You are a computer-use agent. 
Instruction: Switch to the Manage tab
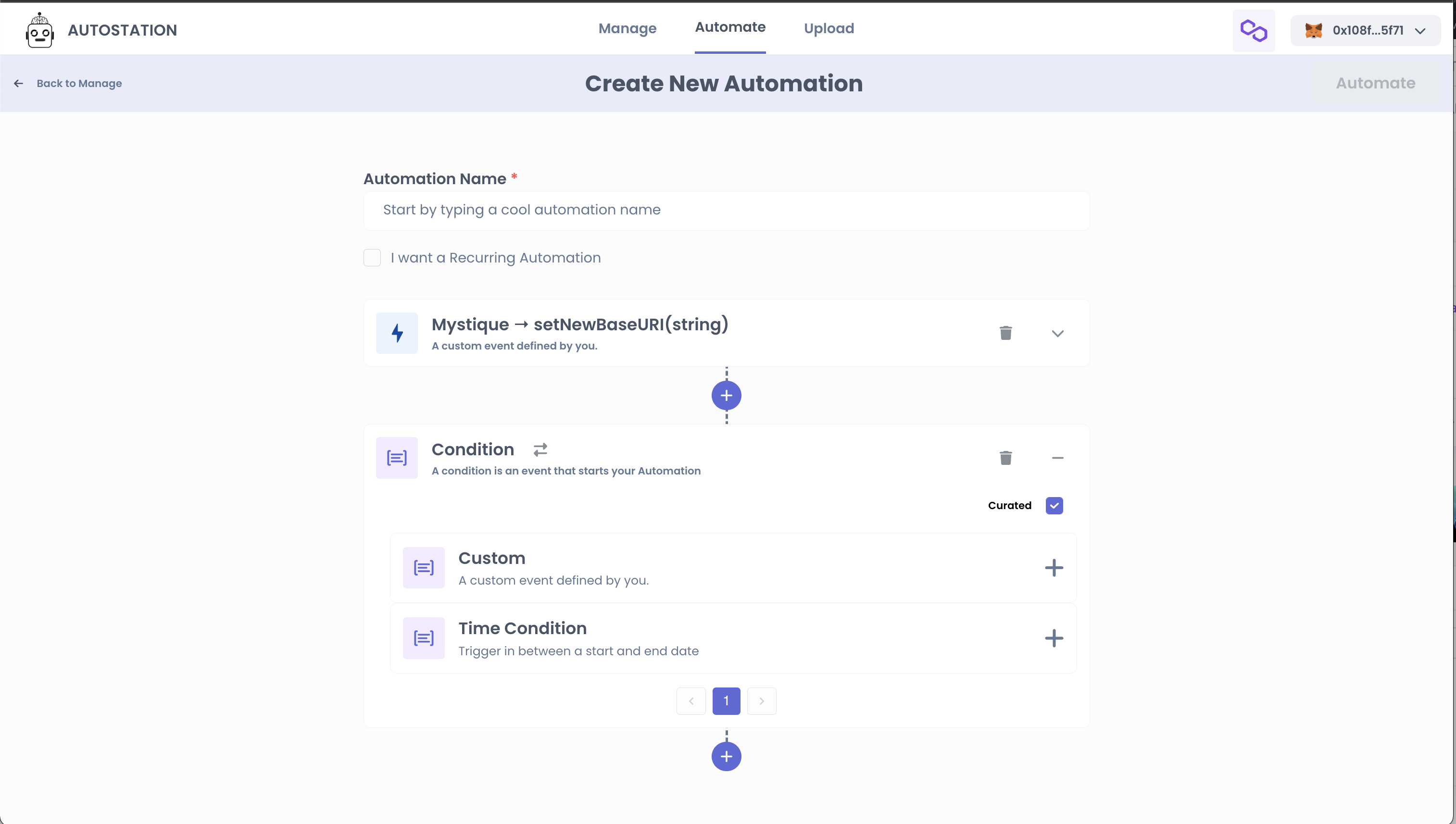(x=628, y=28)
